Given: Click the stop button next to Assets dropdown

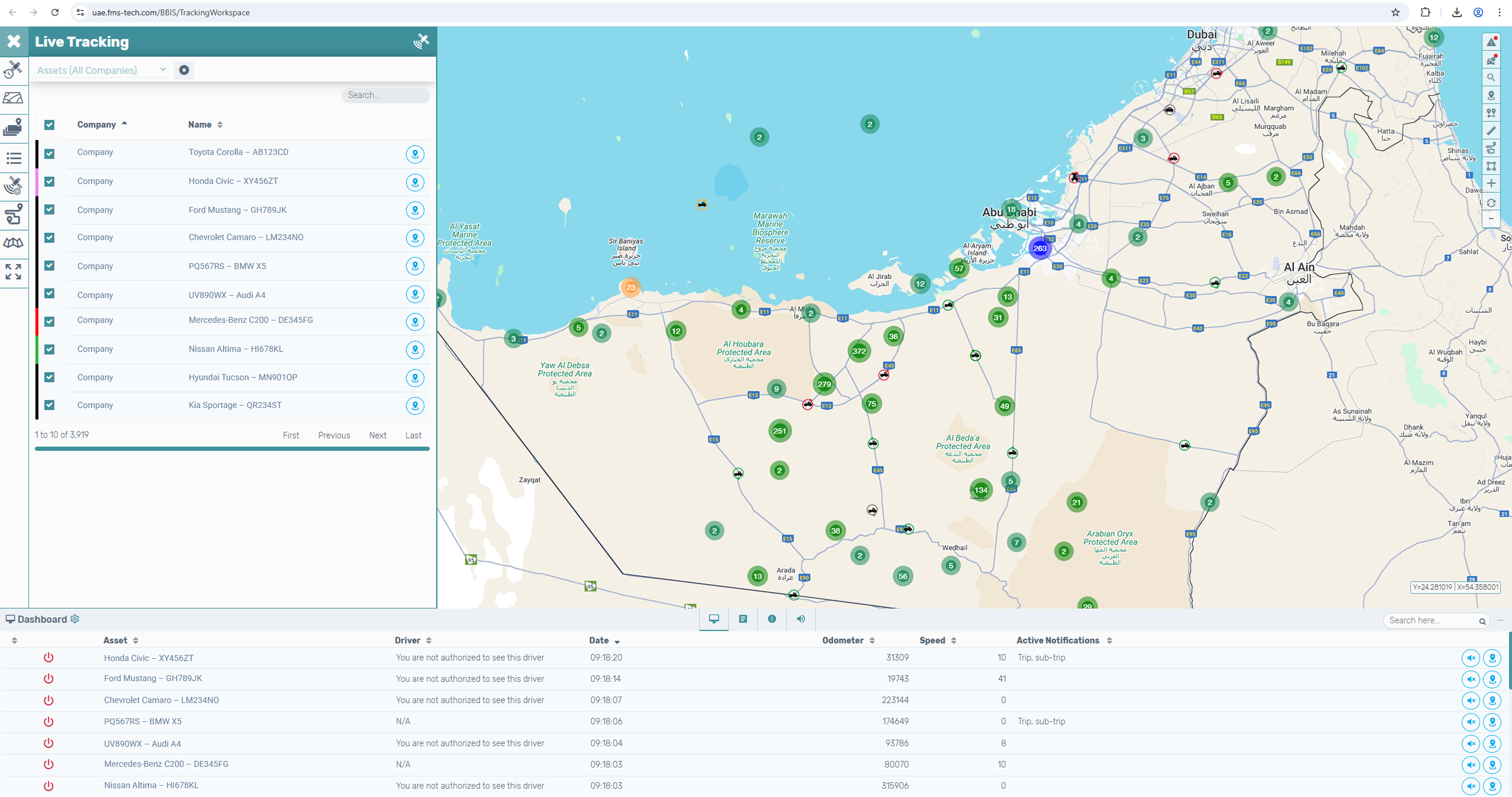Looking at the screenshot, I should click(x=184, y=70).
